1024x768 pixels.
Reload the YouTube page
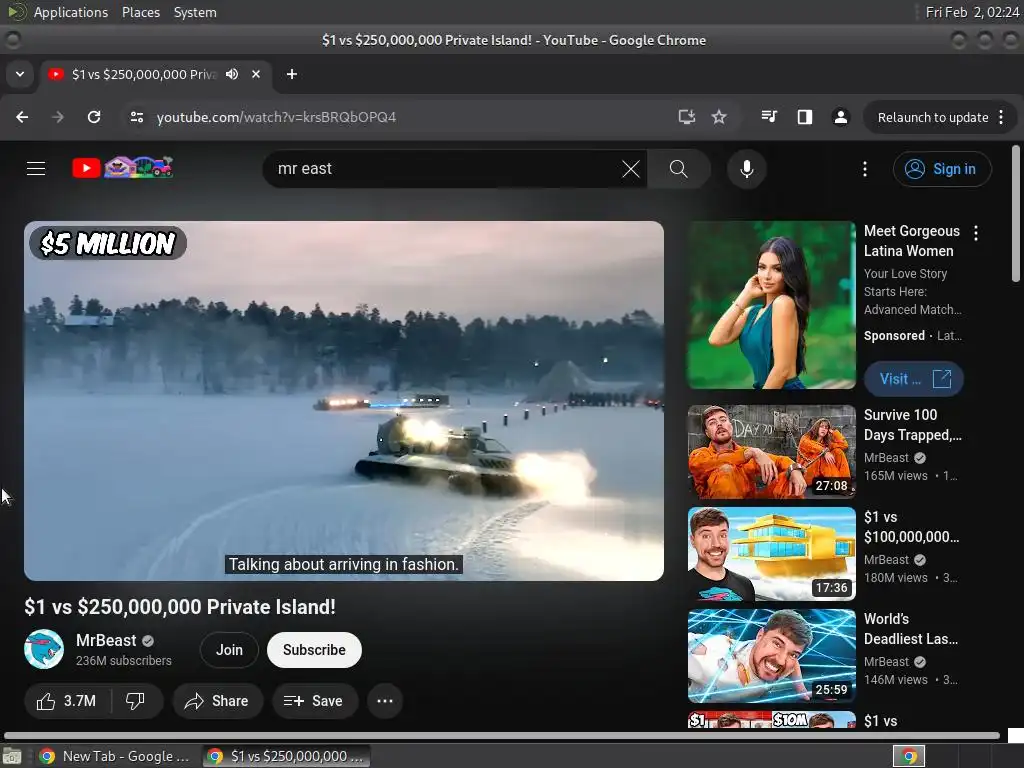pyautogui.click(x=94, y=117)
